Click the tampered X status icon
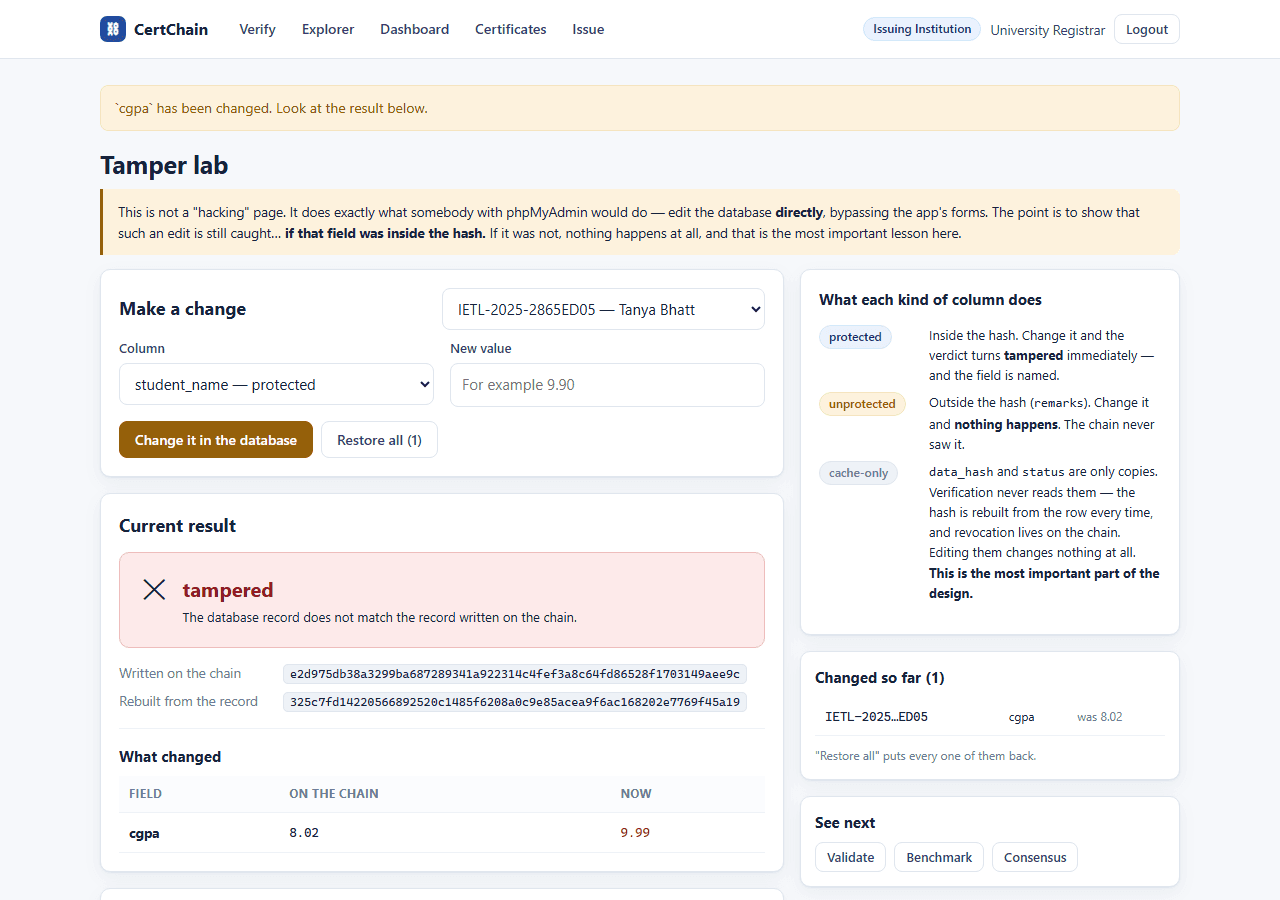Screen dimensions: 1280x900 [x=154, y=590]
